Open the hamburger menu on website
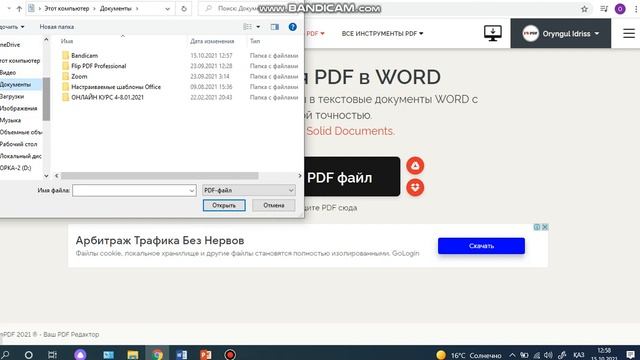The width and height of the screenshot is (640, 360). [629, 33]
